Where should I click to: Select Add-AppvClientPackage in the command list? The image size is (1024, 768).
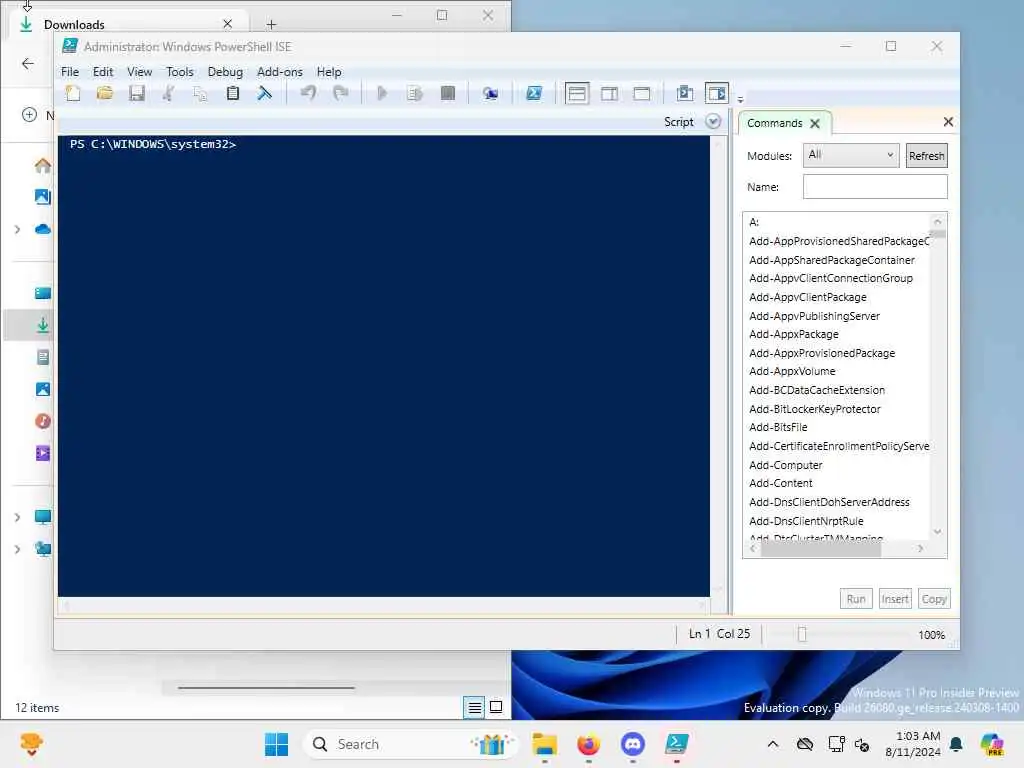tap(808, 297)
